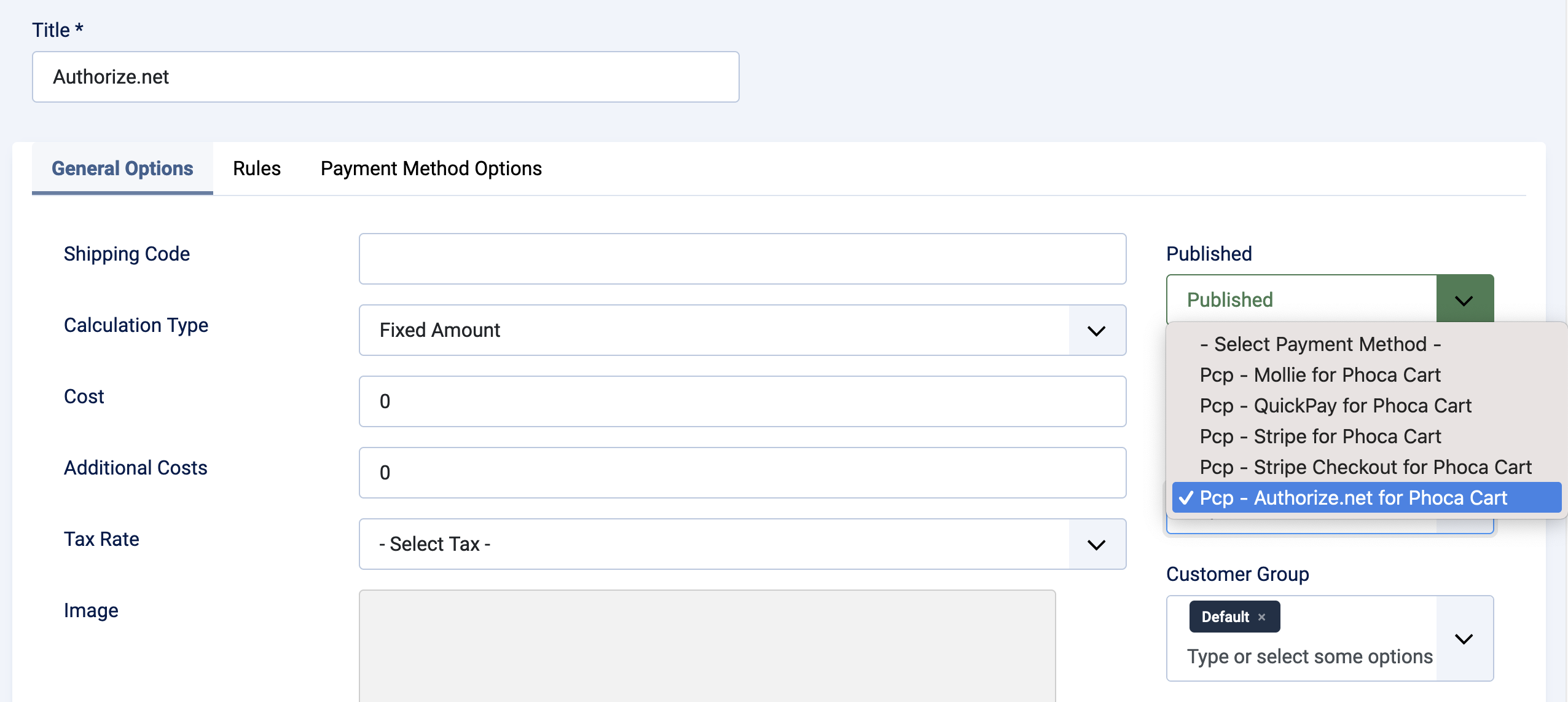Click the Additional Costs input field
Image resolution: width=1568 pixels, height=702 pixels.
click(742, 472)
